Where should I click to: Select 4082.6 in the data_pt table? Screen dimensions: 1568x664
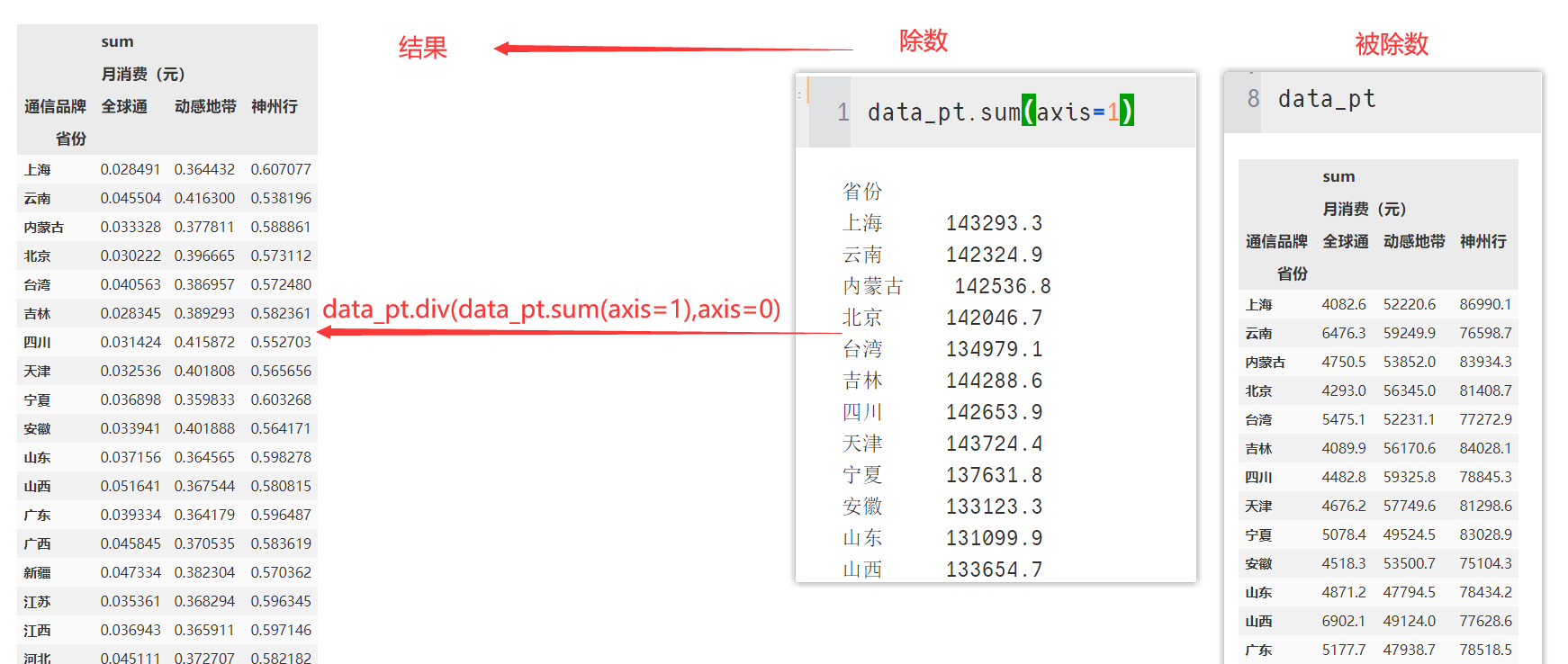tap(1344, 304)
